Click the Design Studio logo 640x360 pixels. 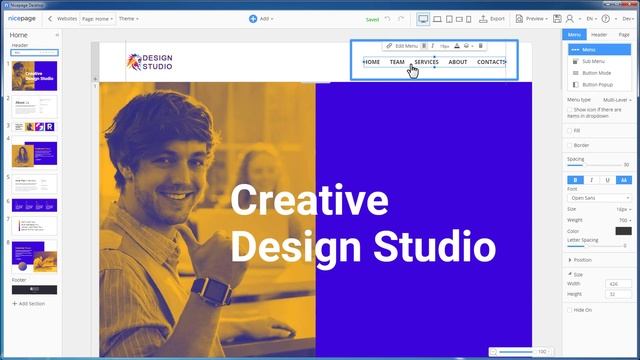click(150, 62)
